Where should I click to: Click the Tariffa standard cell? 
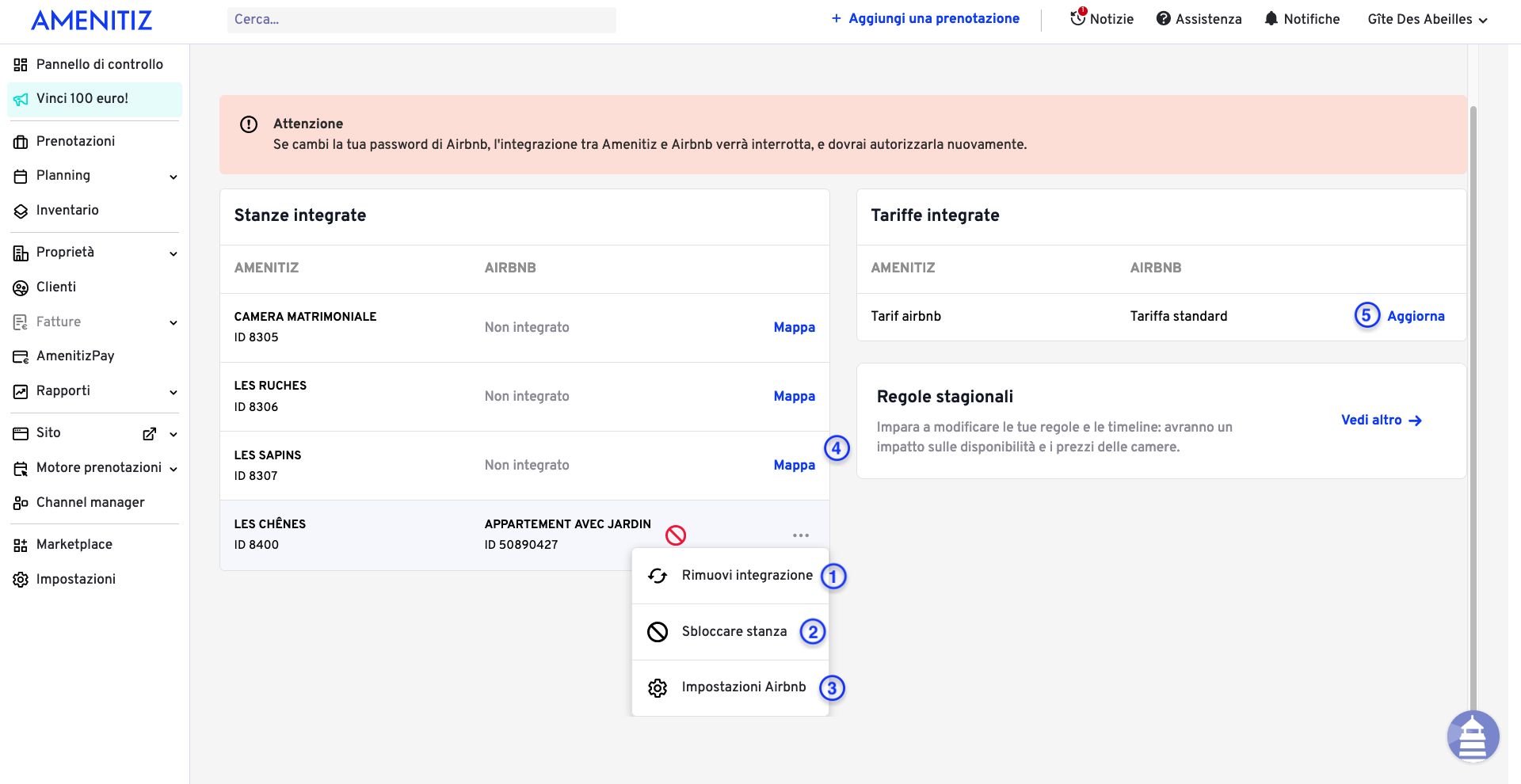tap(1179, 316)
